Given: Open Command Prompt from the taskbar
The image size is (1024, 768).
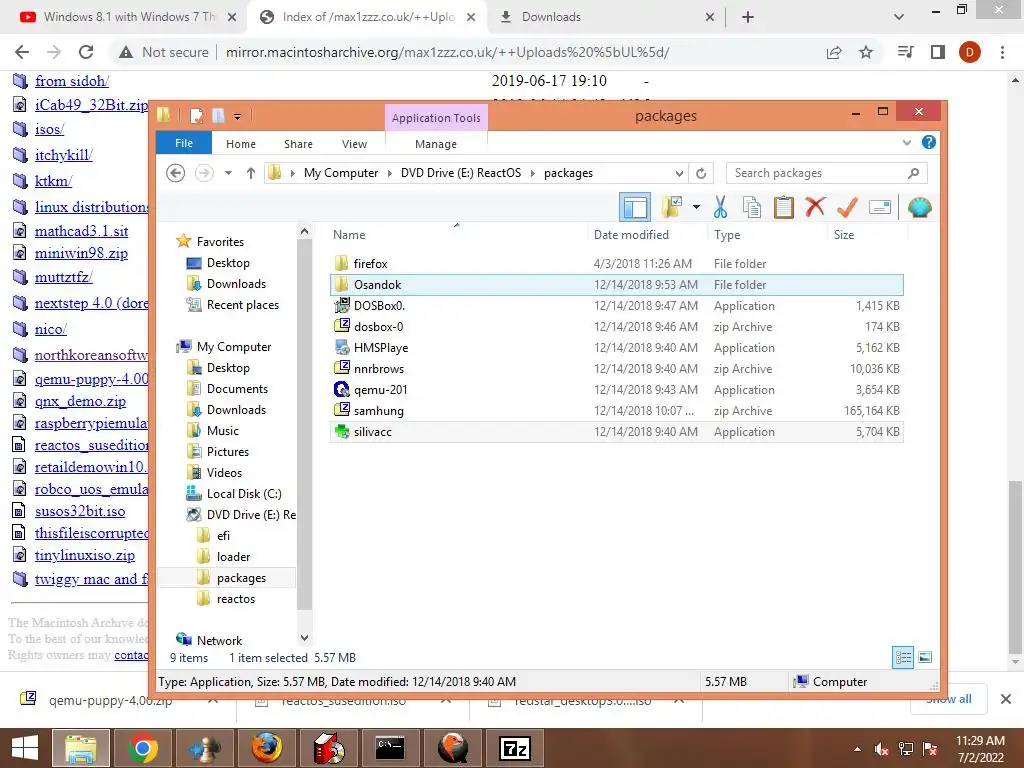Looking at the screenshot, I should (x=390, y=748).
